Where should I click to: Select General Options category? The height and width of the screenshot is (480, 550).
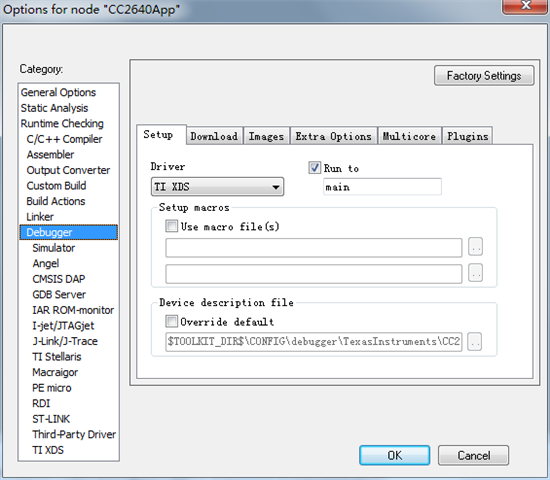pos(58,92)
